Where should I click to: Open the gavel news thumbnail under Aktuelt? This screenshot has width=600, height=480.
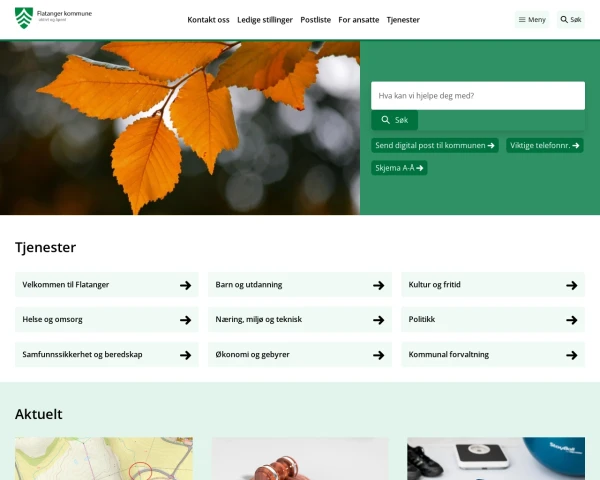point(300,459)
